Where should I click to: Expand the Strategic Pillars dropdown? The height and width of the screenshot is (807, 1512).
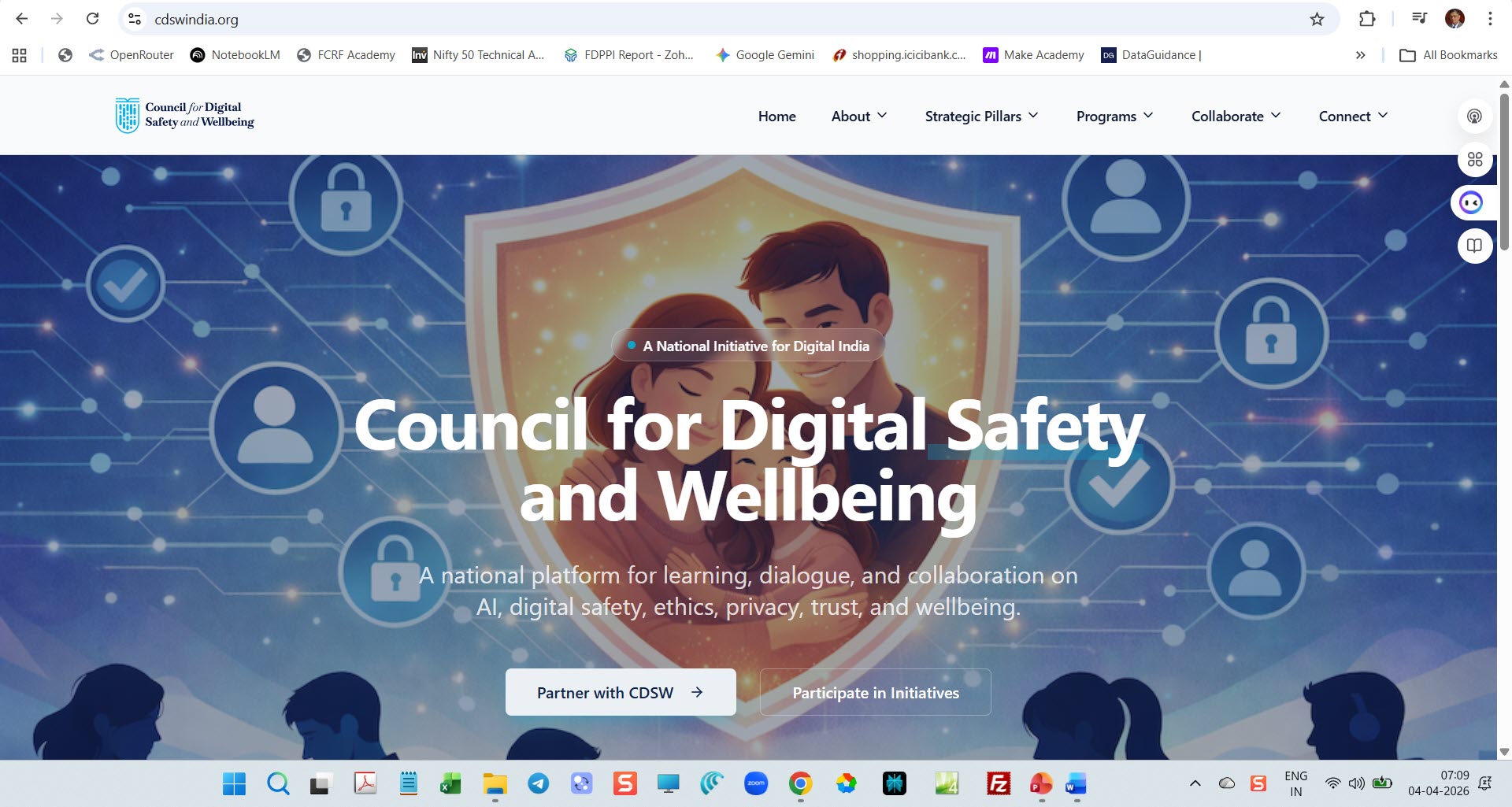(x=980, y=116)
